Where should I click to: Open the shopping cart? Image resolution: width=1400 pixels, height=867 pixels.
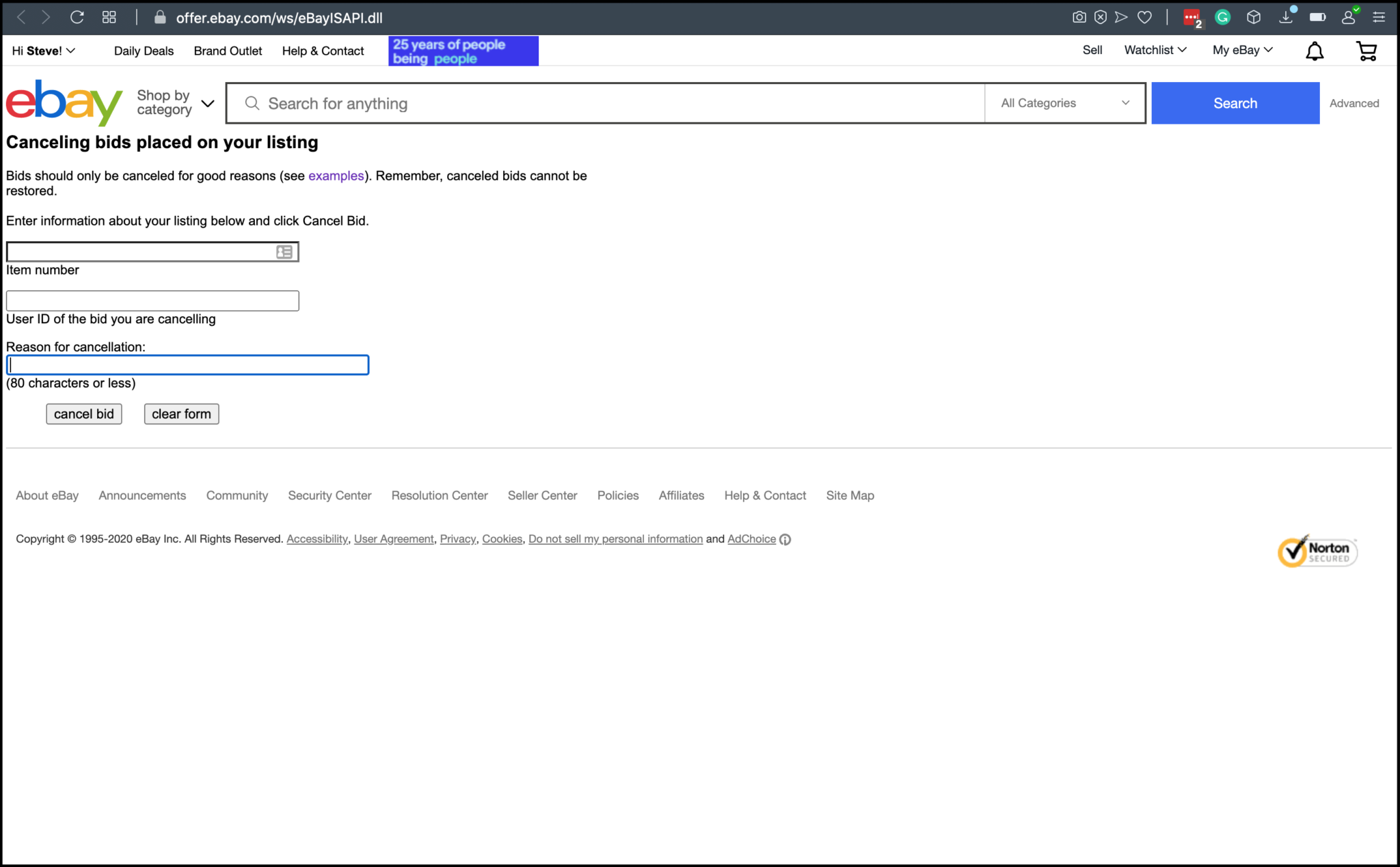[1366, 51]
